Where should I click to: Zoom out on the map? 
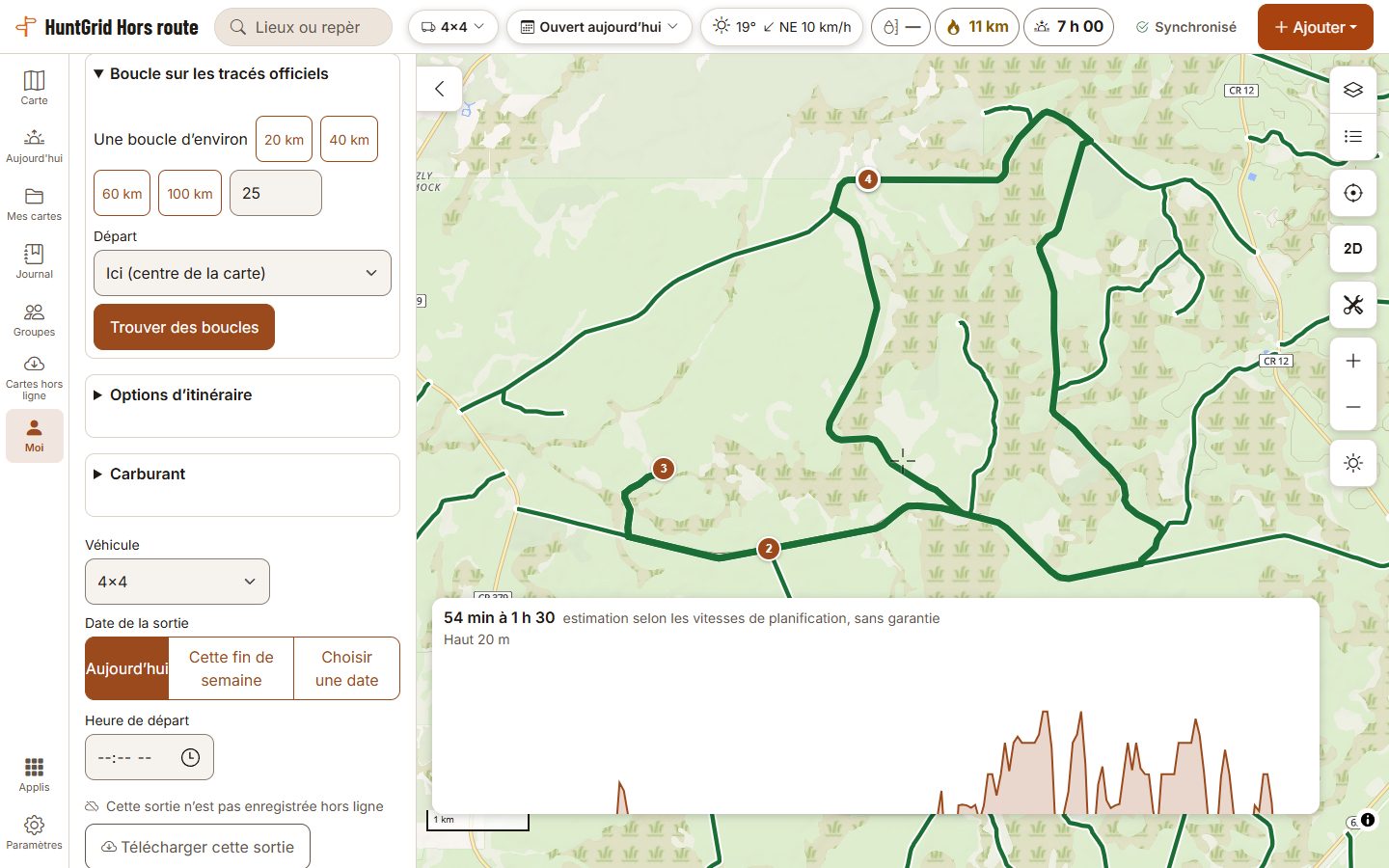click(1353, 407)
